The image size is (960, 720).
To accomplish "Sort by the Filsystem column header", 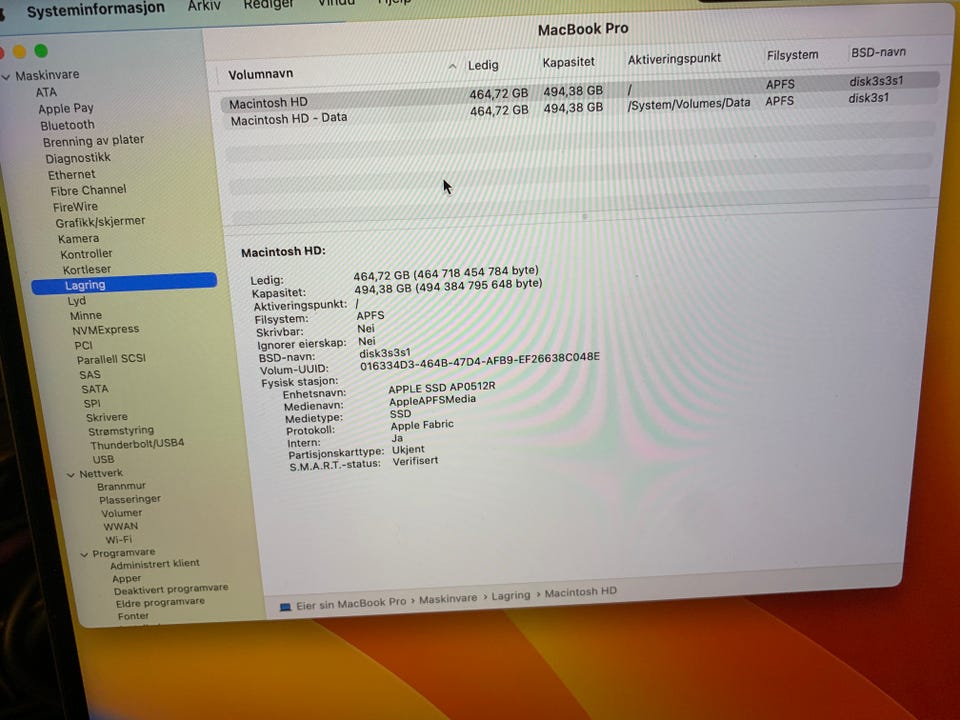I will pyautogui.click(x=792, y=55).
